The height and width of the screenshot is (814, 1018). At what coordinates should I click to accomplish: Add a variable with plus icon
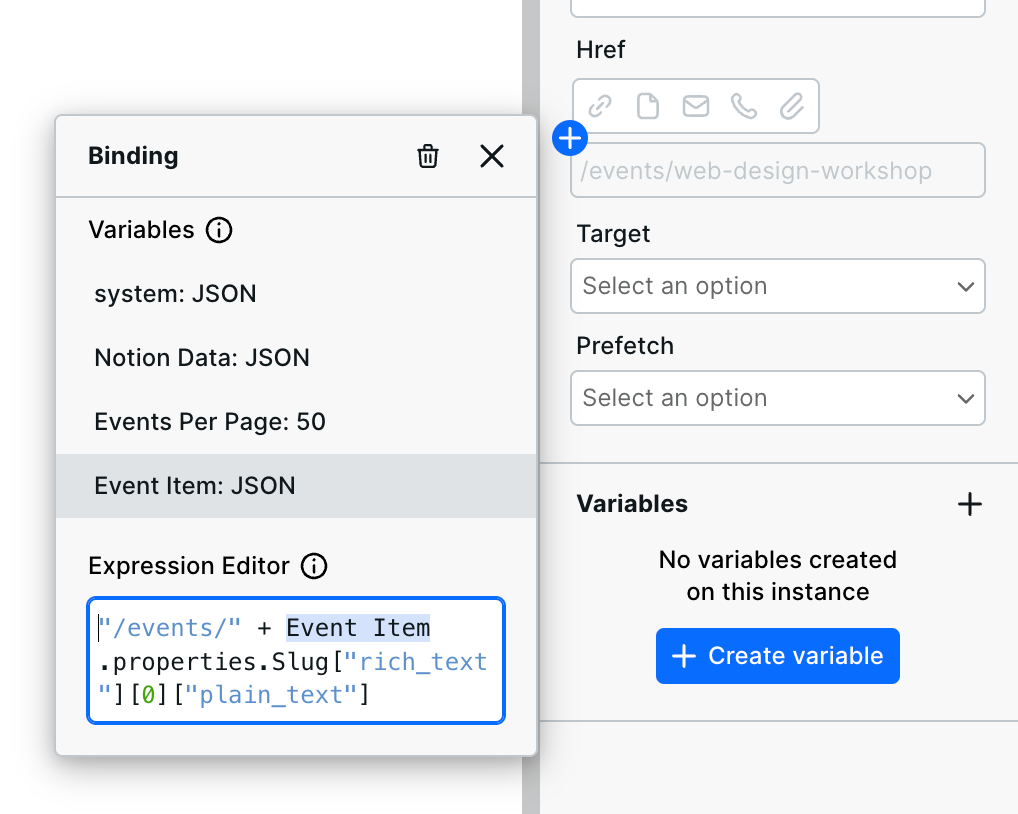point(969,504)
